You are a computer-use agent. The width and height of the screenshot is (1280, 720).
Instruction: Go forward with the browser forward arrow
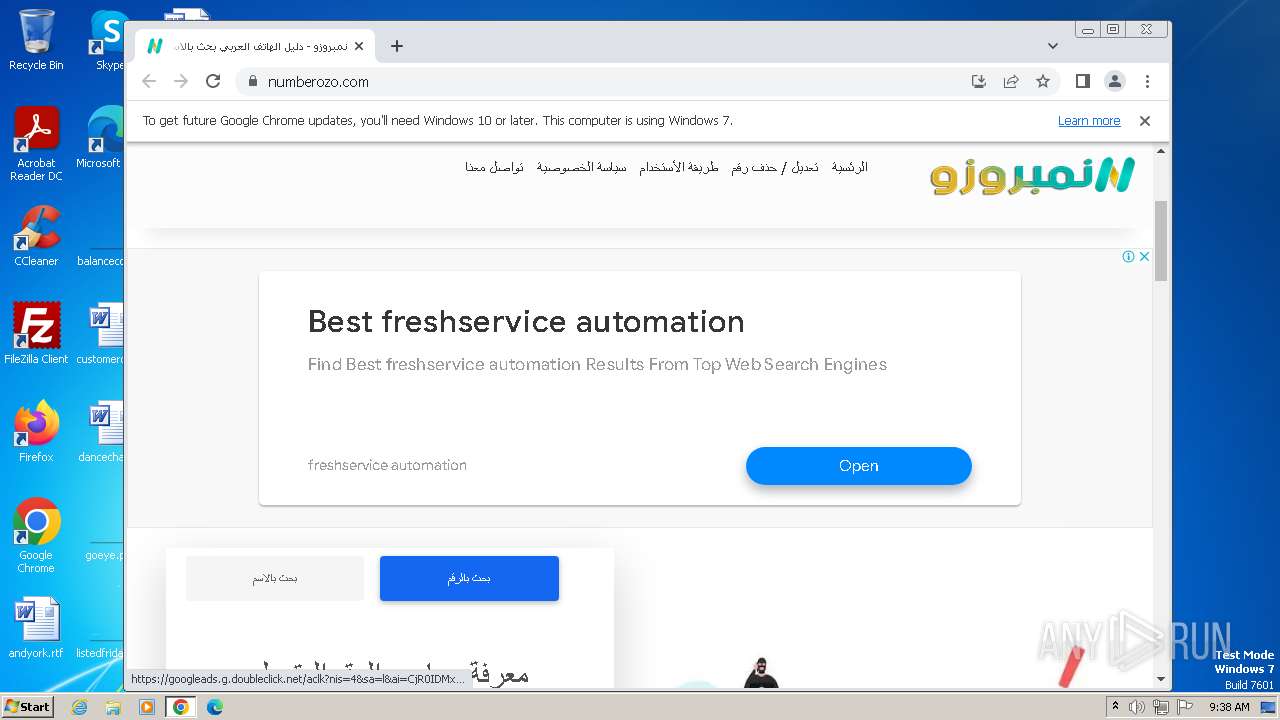pos(181,82)
